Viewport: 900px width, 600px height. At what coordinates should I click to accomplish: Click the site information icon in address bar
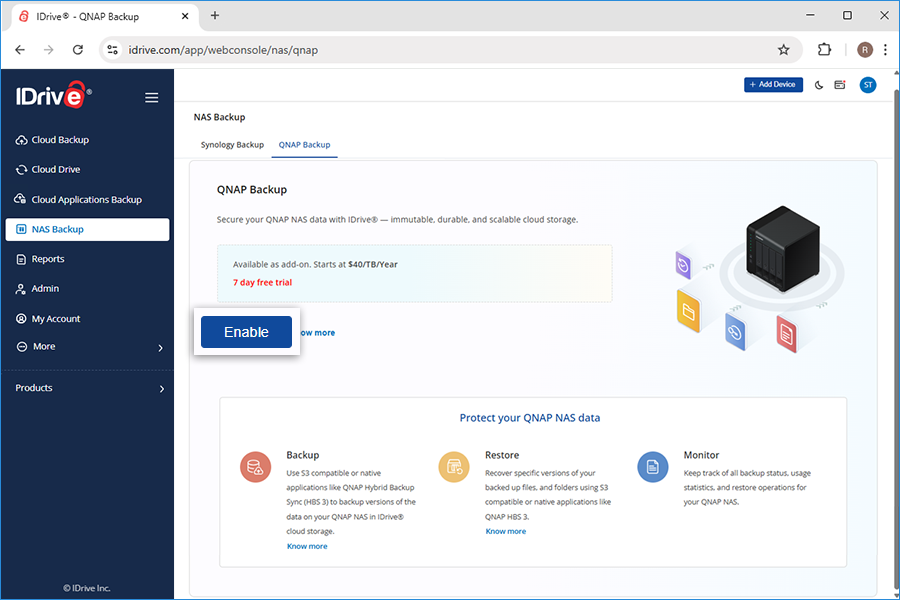(112, 50)
